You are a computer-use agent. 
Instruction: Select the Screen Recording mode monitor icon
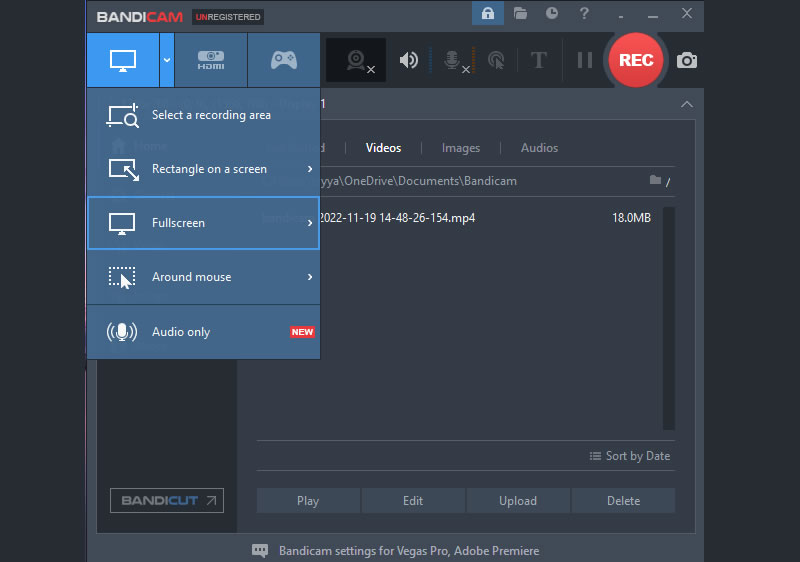[x=123, y=60]
